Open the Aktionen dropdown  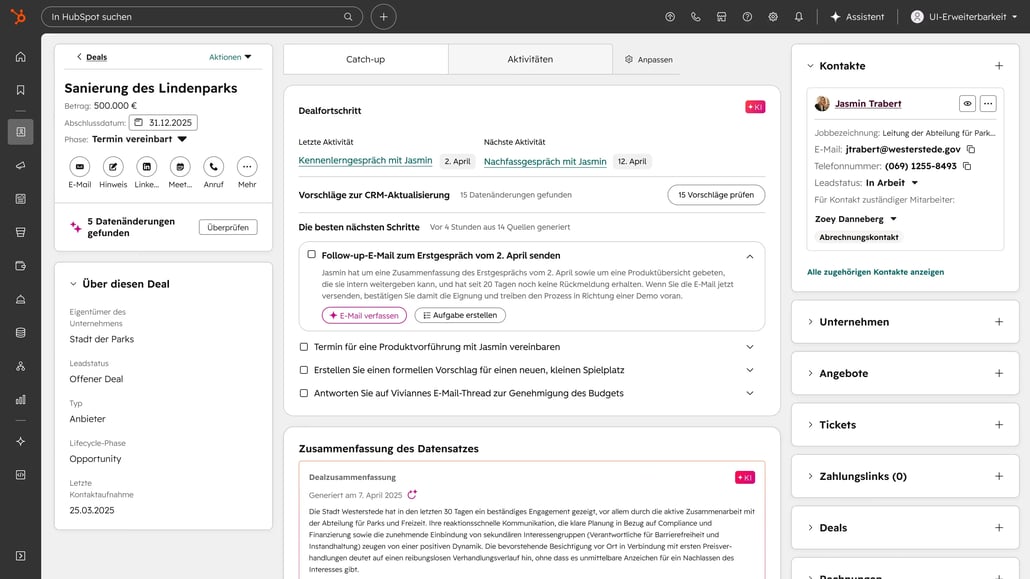[x=230, y=57]
